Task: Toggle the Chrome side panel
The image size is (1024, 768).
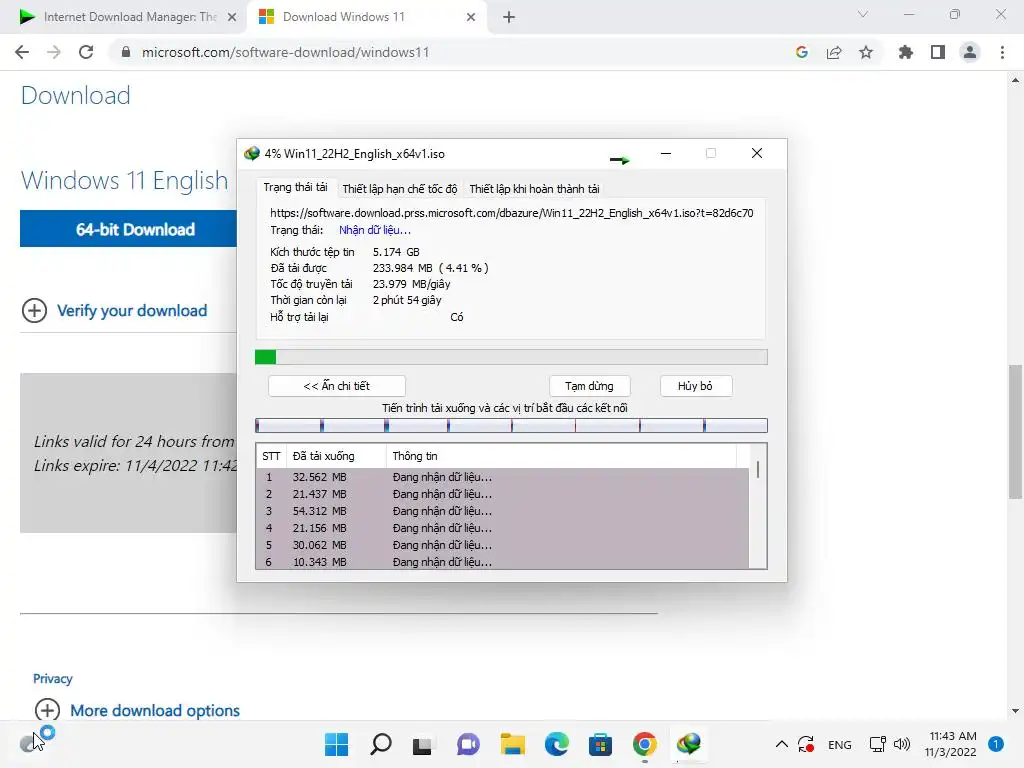Action: 938,52
